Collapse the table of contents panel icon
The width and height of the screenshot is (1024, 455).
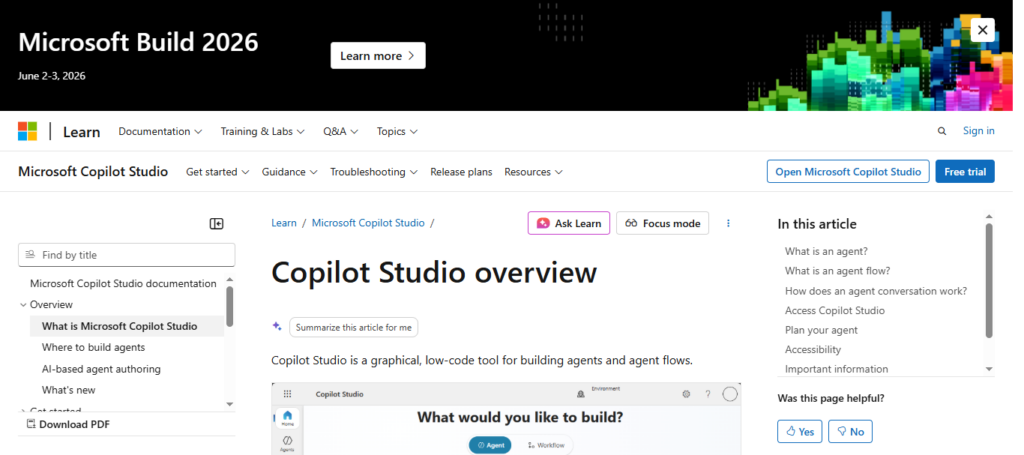click(x=216, y=224)
